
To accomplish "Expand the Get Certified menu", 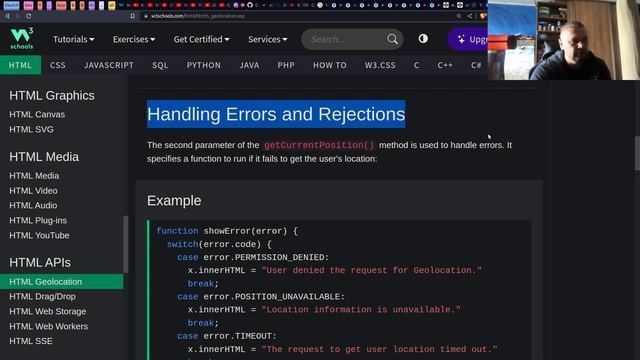I will [201, 39].
